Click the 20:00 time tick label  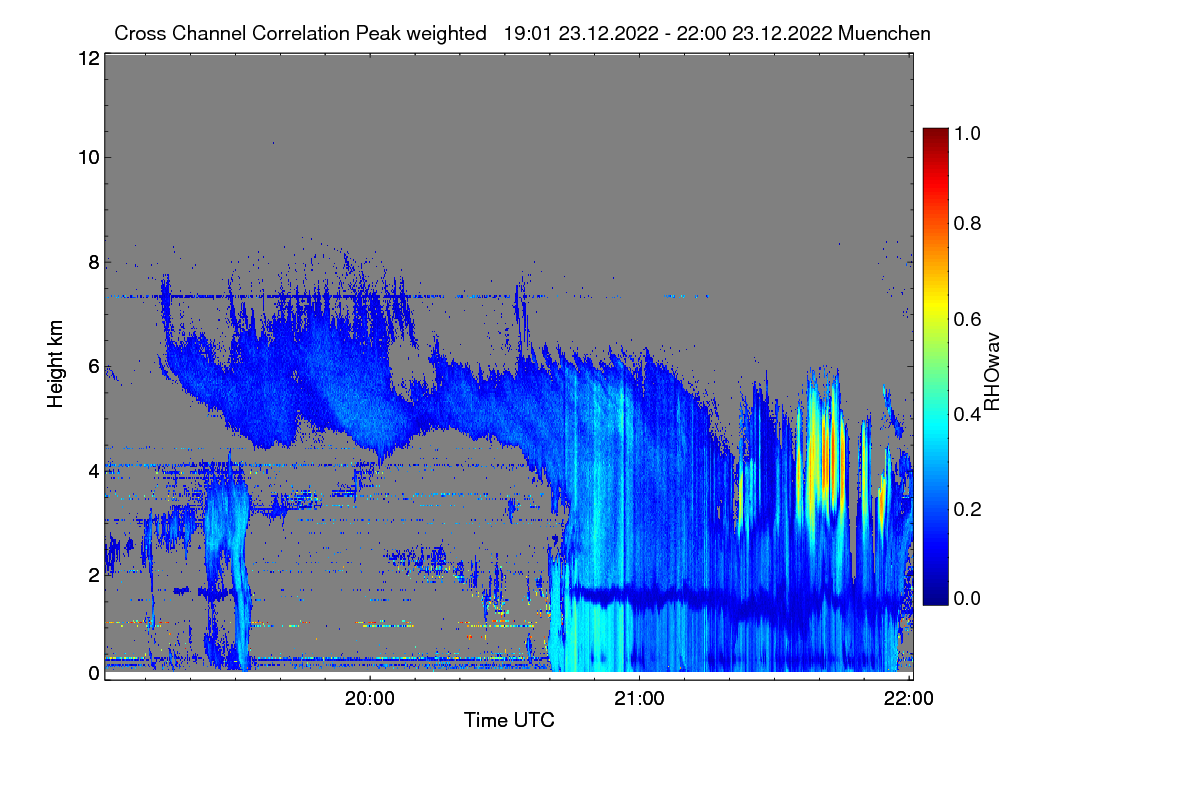pos(370,699)
